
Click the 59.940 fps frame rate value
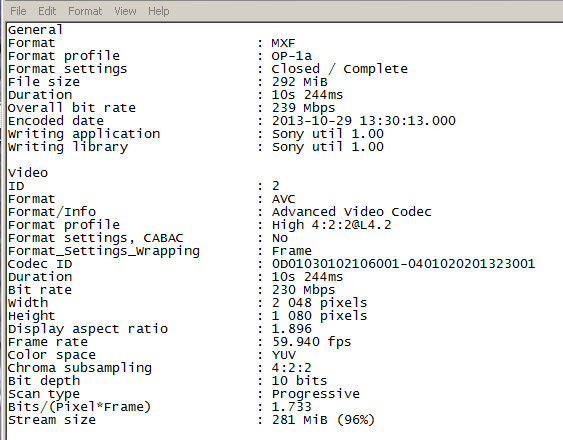tap(311, 342)
